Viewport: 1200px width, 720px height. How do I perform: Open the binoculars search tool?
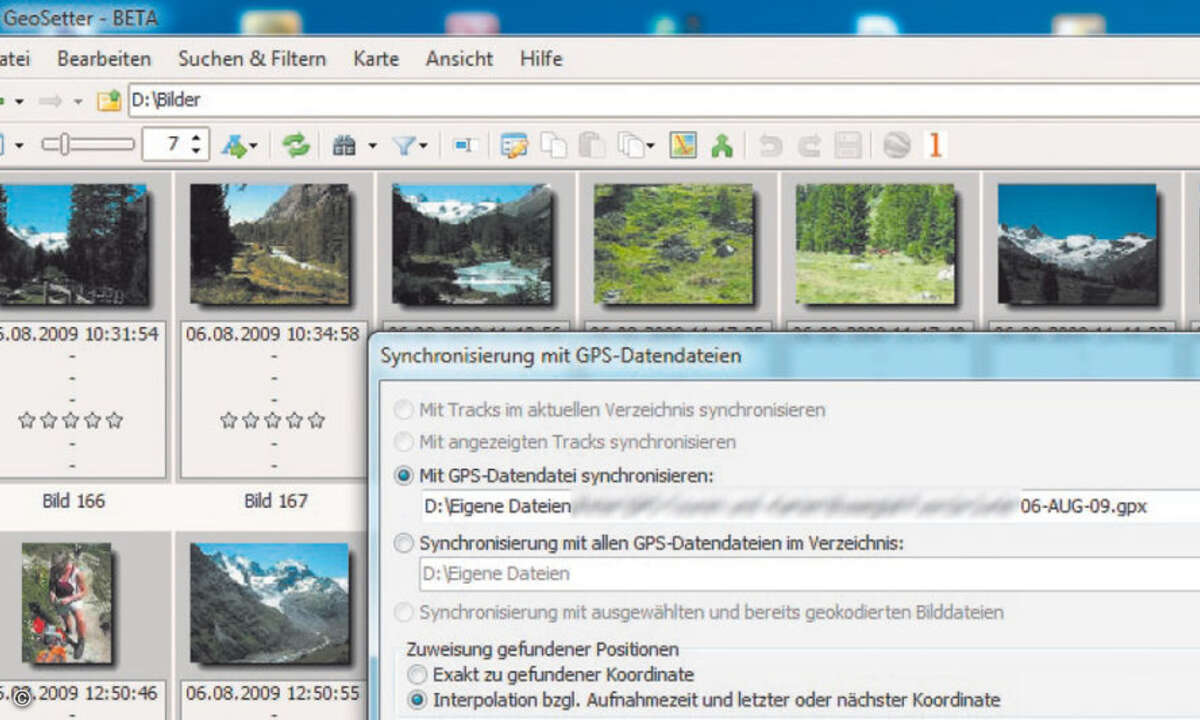(x=344, y=146)
